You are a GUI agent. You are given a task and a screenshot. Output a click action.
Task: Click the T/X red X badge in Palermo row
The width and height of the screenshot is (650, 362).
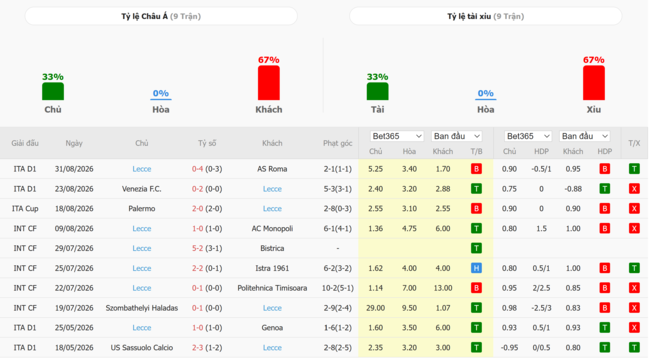tap(634, 209)
